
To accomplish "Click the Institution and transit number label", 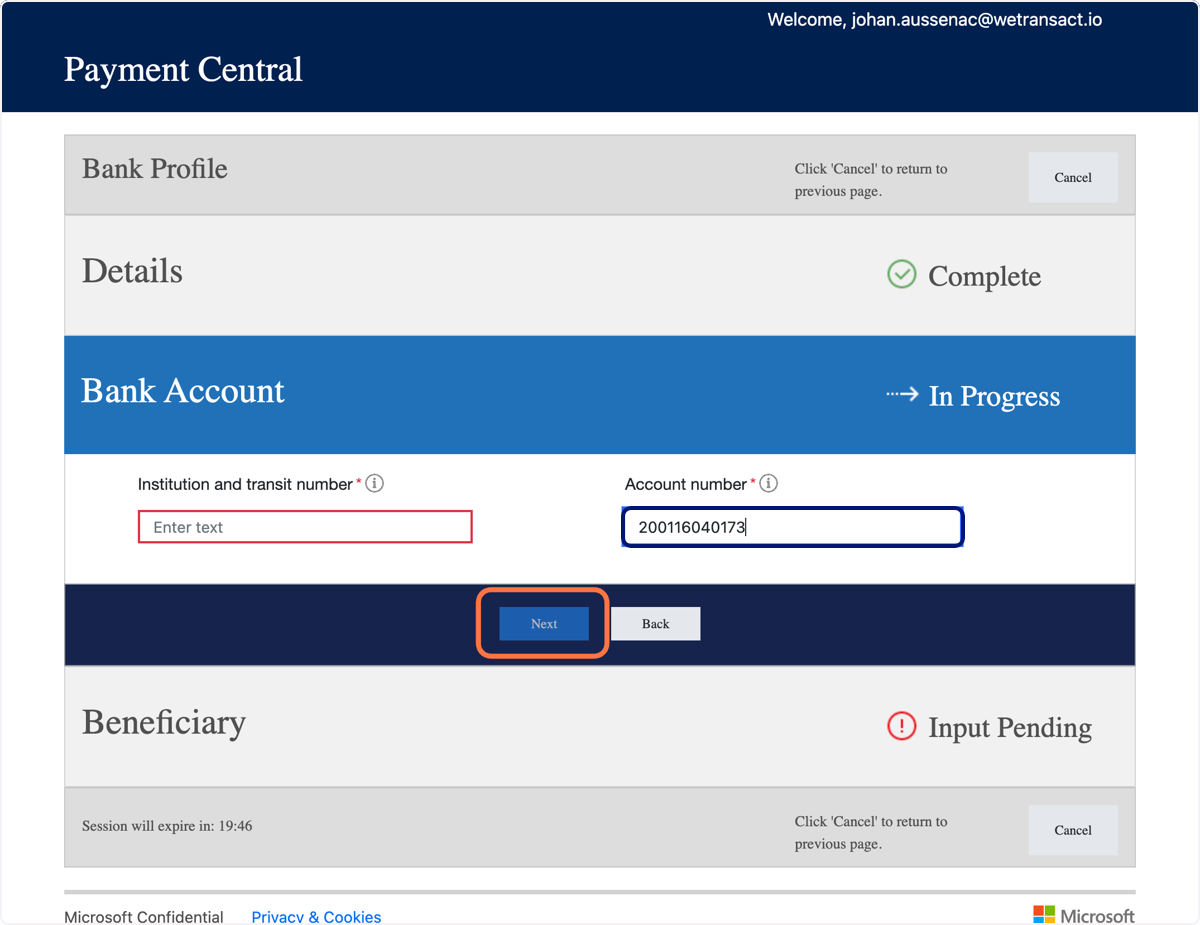I will click(x=245, y=484).
